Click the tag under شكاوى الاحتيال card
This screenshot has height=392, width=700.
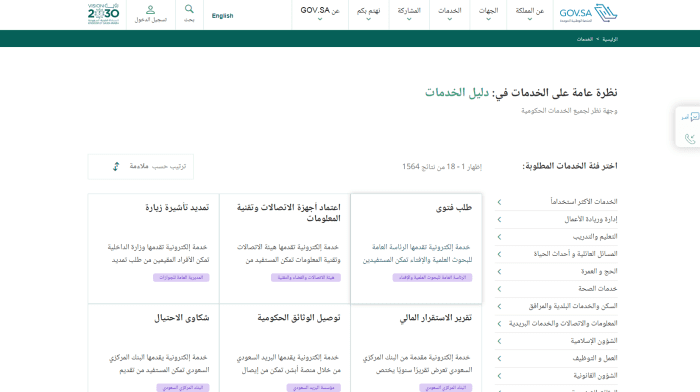pyautogui.click(x=183, y=388)
